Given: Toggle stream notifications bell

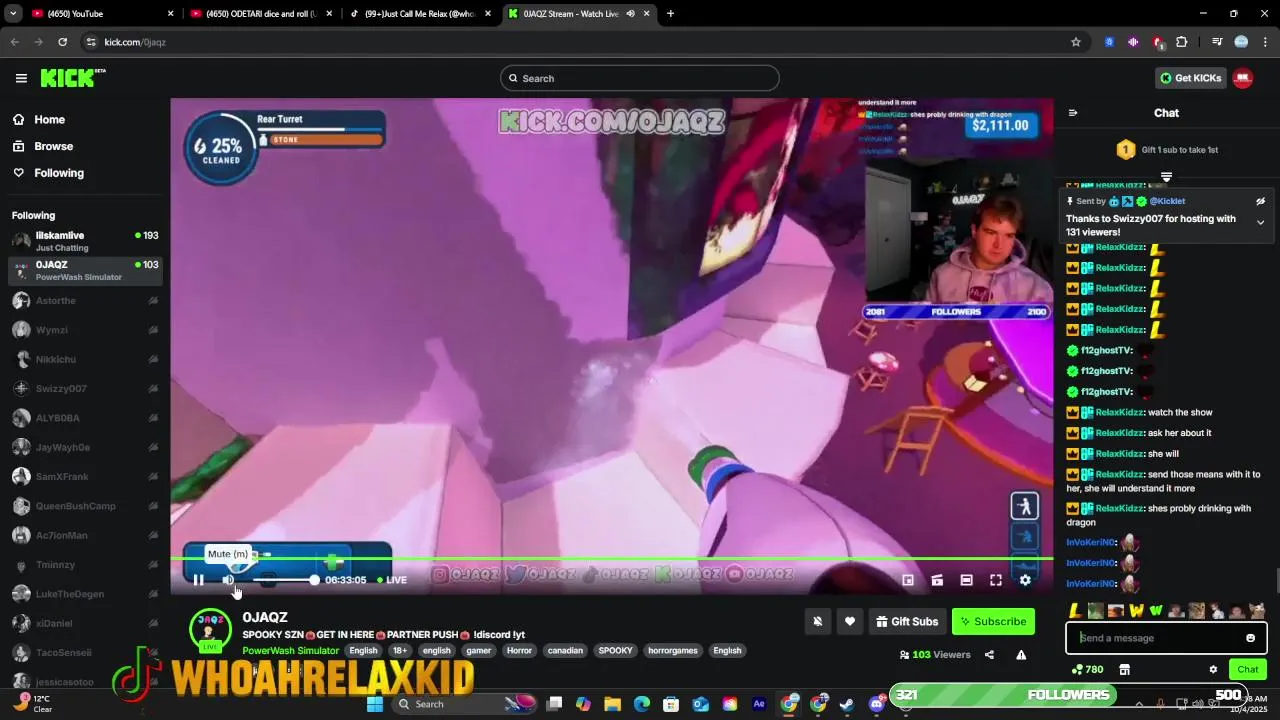Looking at the screenshot, I should [817, 621].
